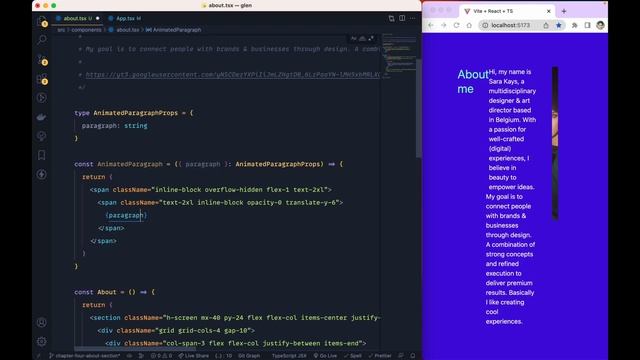
Task: Go forward in the browser
Action: click(x=444, y=25)
